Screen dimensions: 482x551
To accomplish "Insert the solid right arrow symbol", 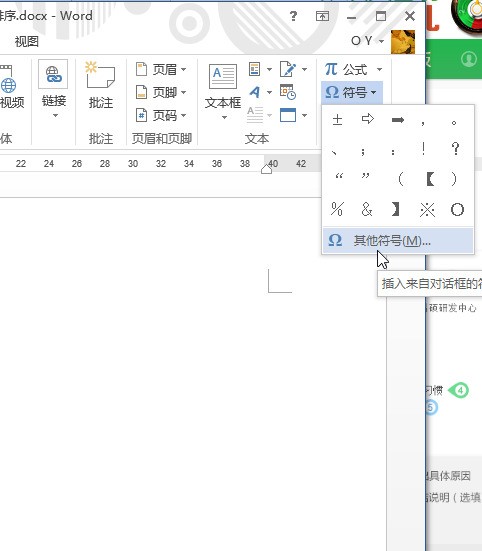I will tap(397, 120).
